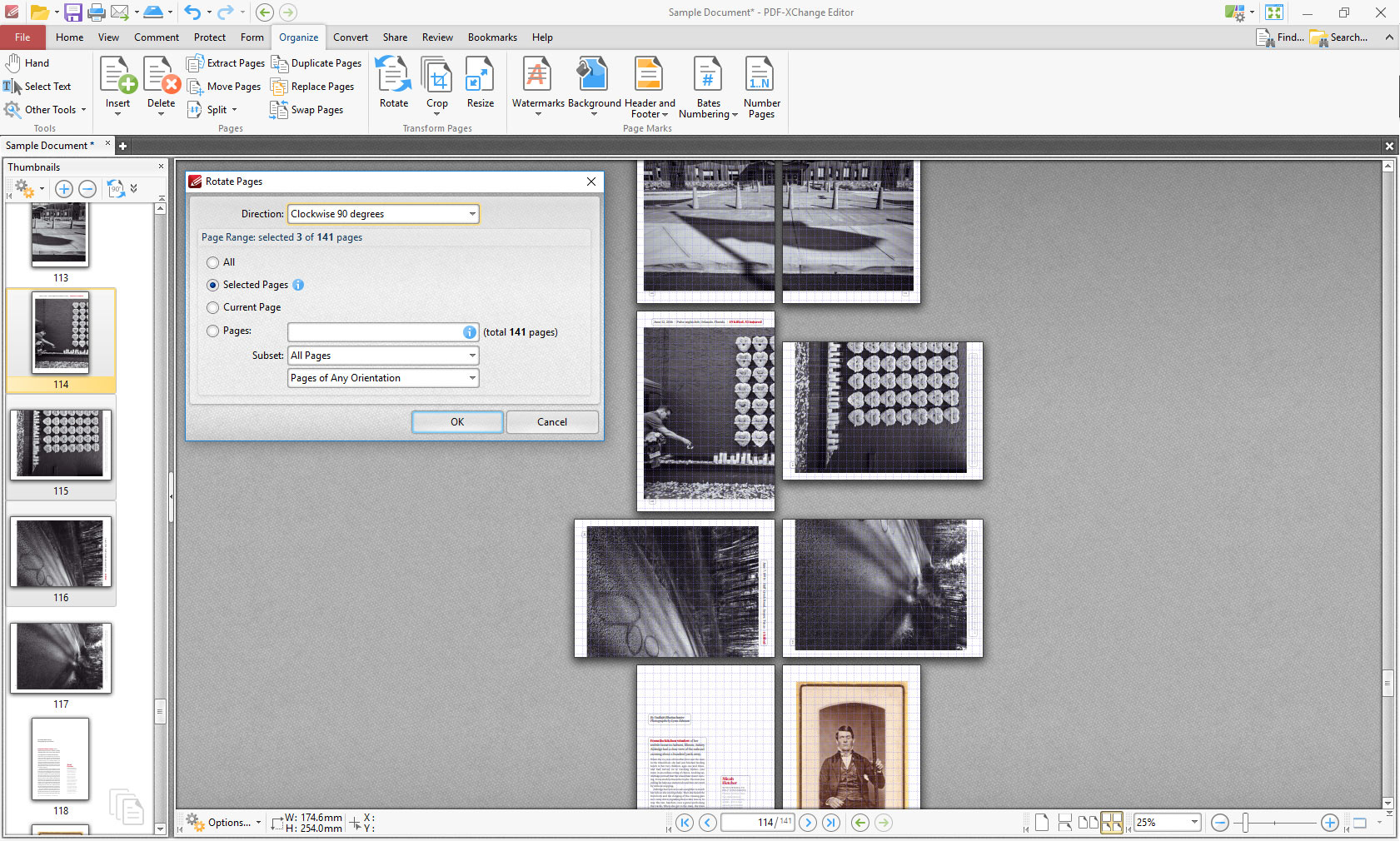Select the Hand tool
1400x841 pixels.
coord(27,62)
